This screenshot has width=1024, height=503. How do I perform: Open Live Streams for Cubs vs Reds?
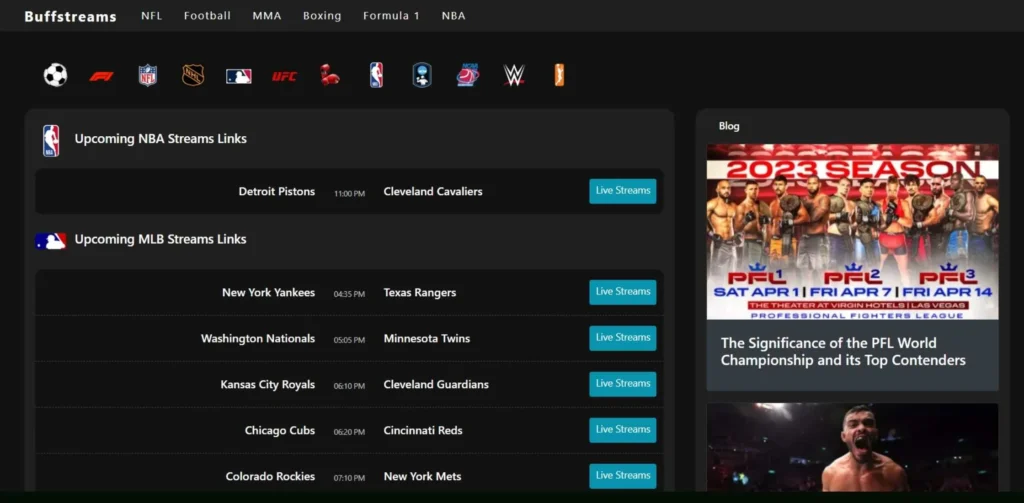click(623, 430)
